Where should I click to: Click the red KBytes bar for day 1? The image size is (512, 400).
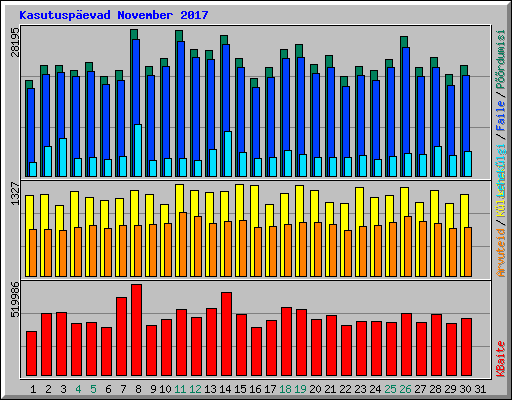coord(31,354)
